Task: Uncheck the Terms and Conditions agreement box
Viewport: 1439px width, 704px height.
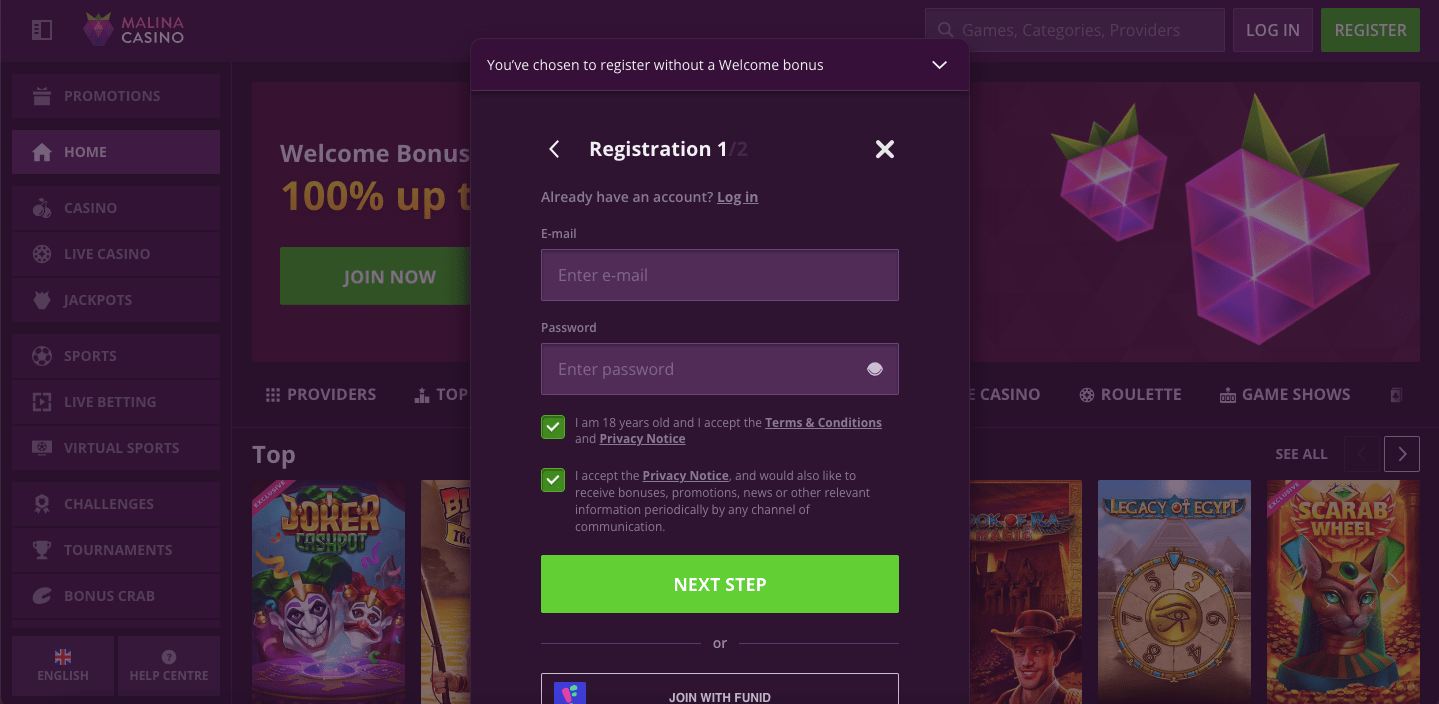Action: [x=553, y=427]
